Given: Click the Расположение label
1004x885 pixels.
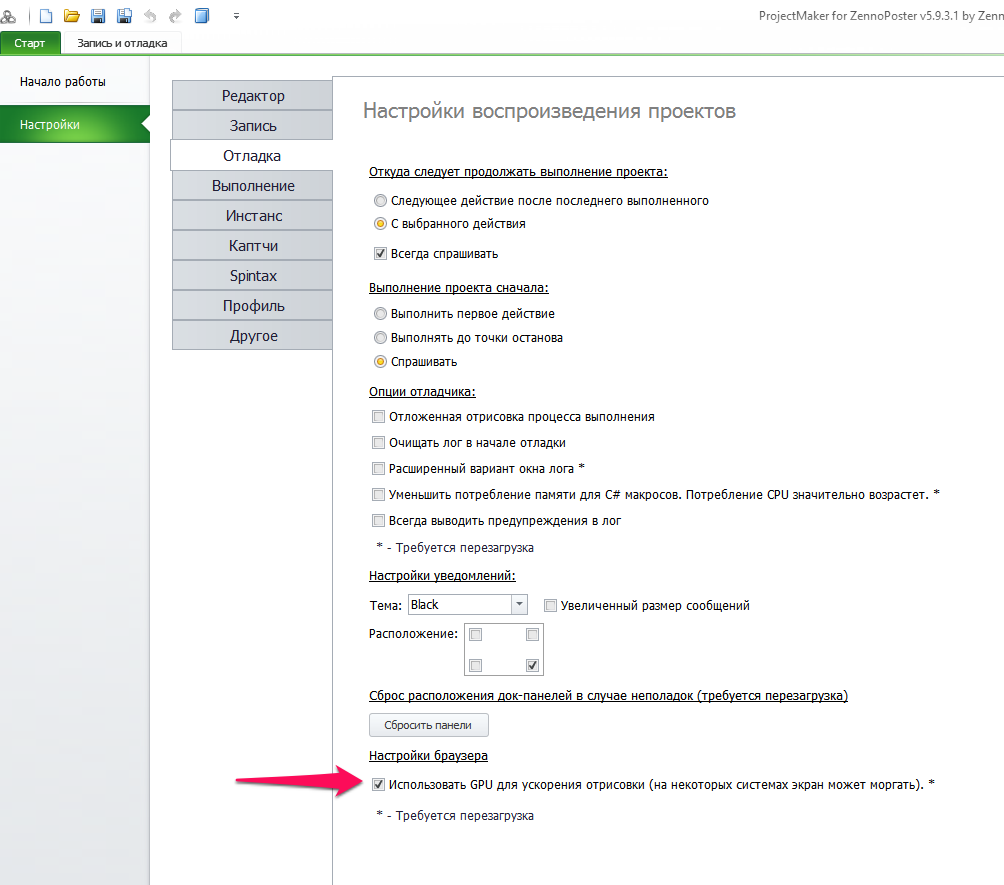Looking at the screenshot, I should (414, 634).
